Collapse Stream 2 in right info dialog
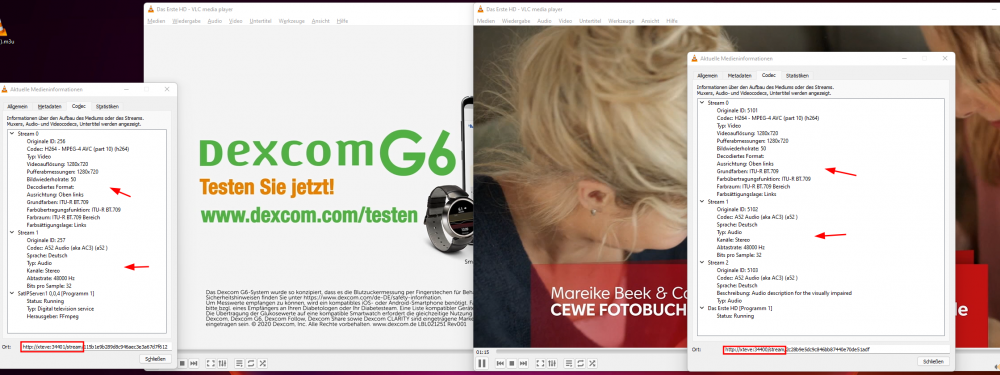 (702, 262)
